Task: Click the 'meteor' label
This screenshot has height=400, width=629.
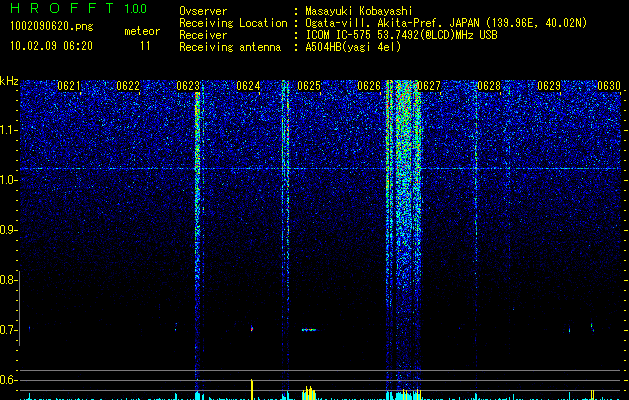Action: pos(142,31)
